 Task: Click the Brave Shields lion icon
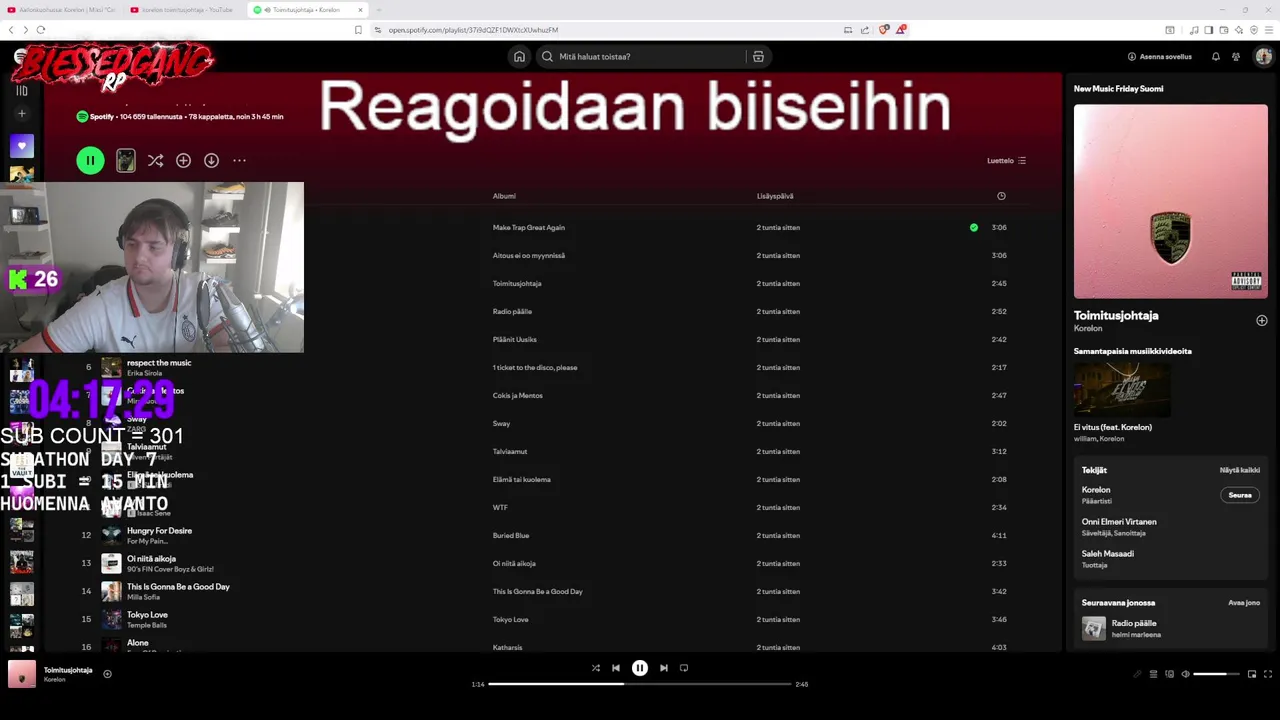[883, 30]
